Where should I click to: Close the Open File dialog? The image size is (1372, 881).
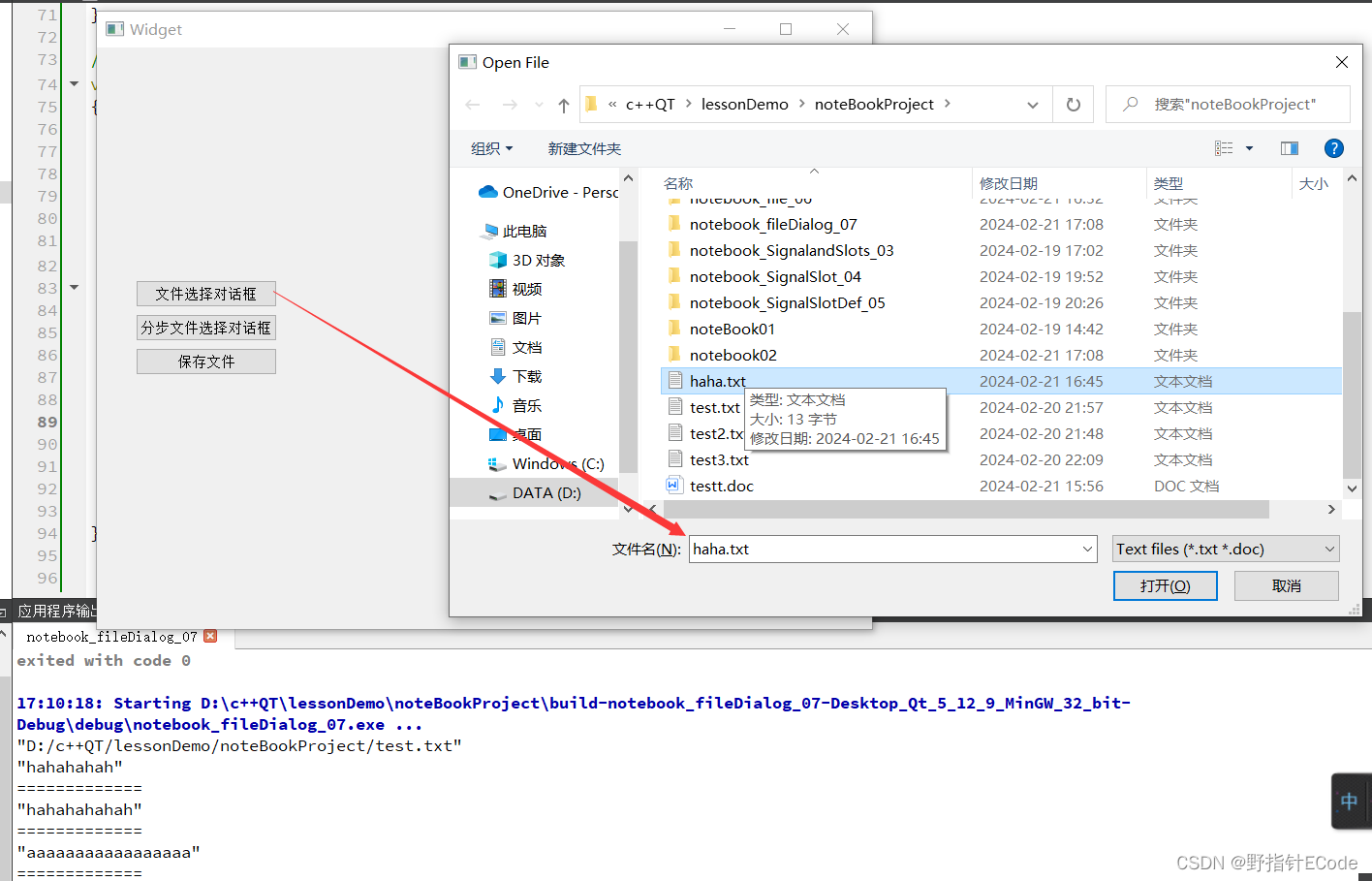click(x=1342, y=62)
